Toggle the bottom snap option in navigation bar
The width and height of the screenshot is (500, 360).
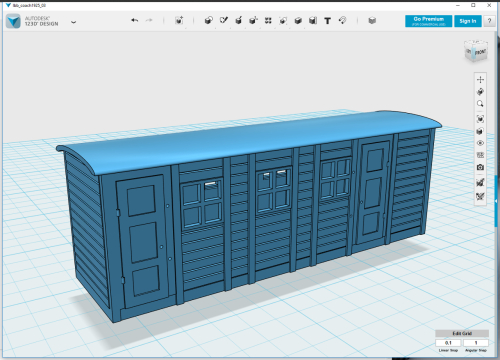click(480, 196)
